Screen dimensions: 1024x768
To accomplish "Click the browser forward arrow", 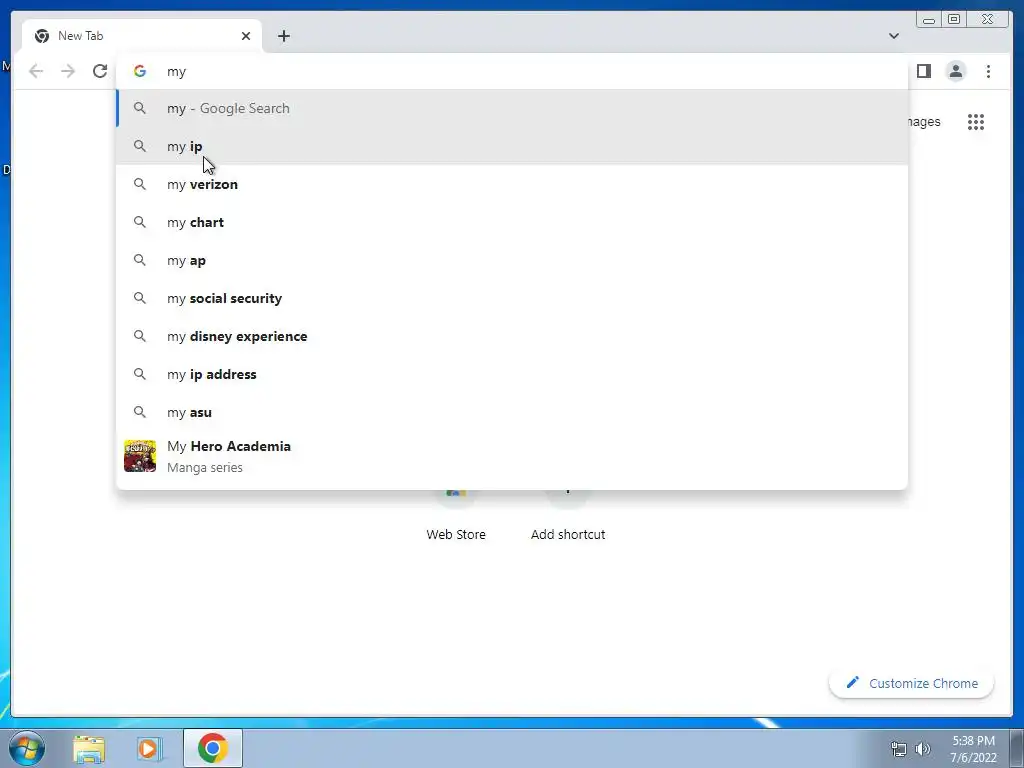I will [68, 71].
